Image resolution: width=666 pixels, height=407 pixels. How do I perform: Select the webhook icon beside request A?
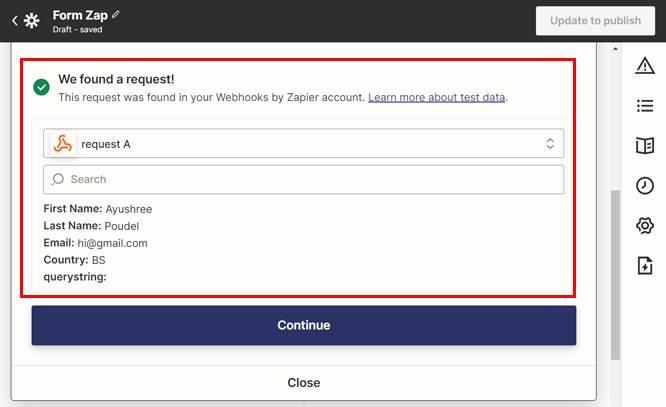[x=63, y=144]
